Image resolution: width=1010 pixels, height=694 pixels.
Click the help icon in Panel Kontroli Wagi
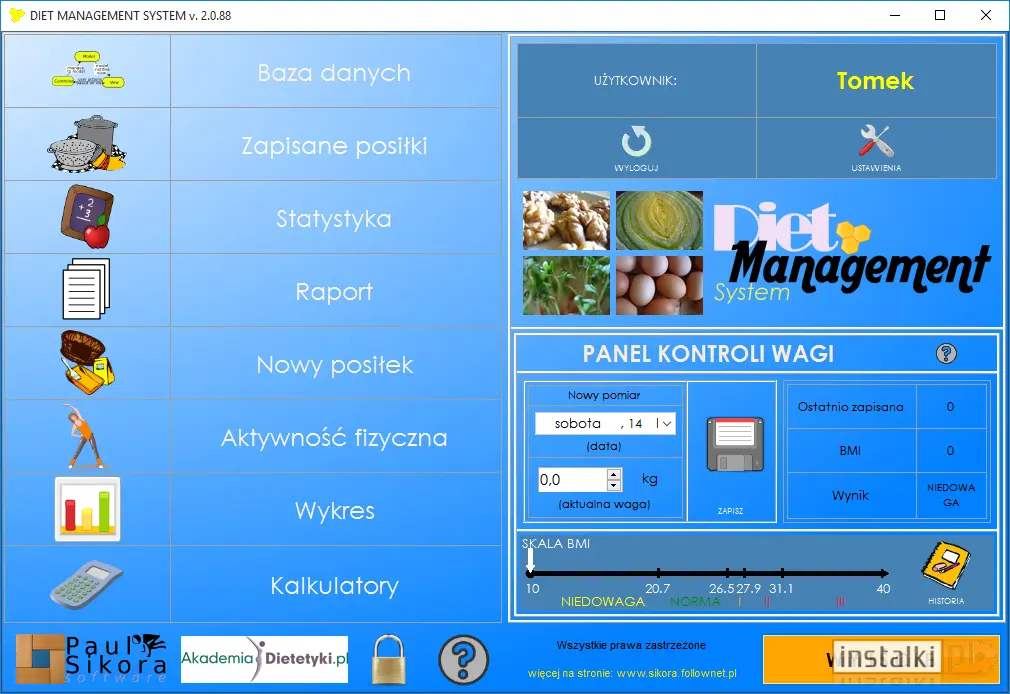[946, 354]
